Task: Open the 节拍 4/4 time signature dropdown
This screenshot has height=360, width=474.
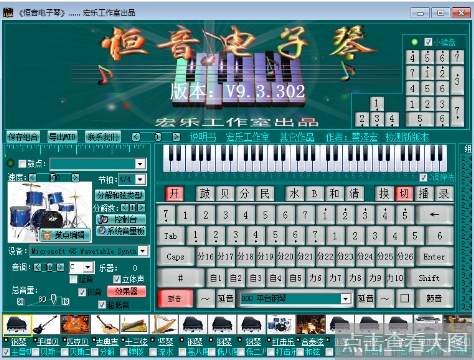Action: (x=140, y=180)
